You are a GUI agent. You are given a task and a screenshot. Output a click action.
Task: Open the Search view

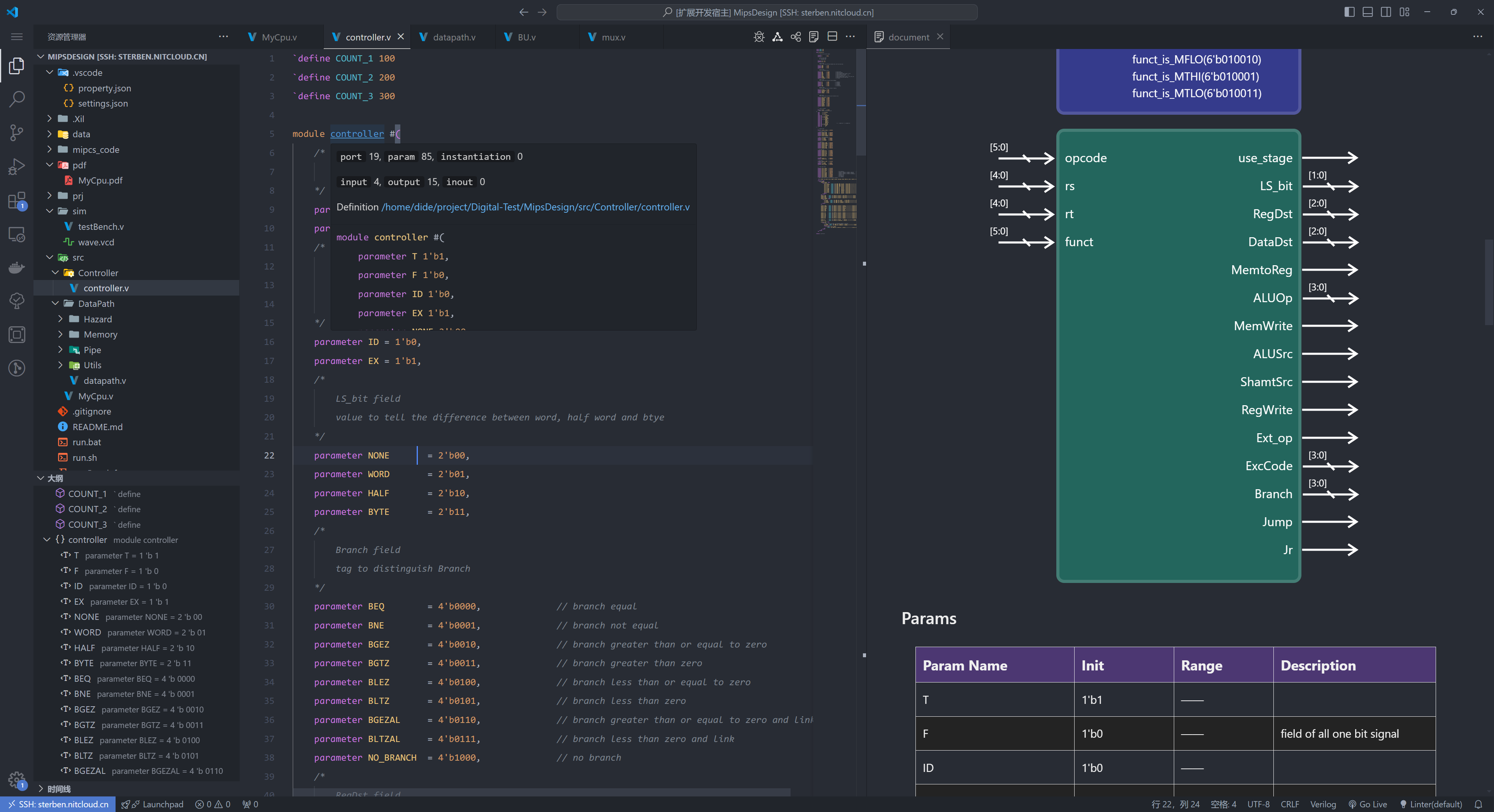(16, 99)
